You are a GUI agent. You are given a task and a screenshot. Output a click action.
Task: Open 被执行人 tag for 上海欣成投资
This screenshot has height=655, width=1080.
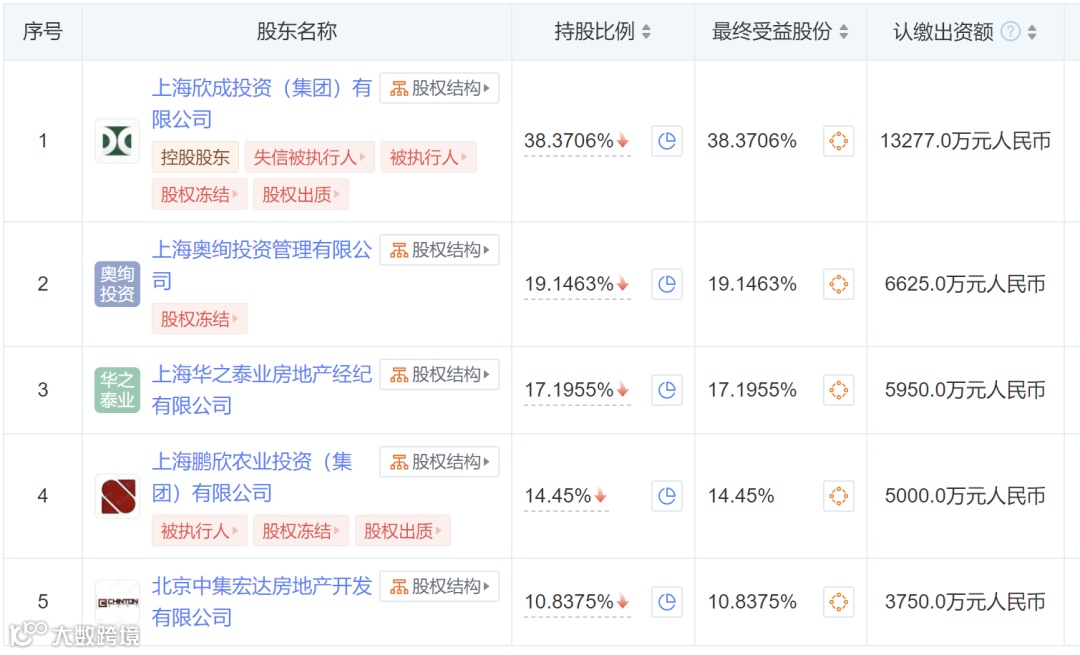[428, 157]
